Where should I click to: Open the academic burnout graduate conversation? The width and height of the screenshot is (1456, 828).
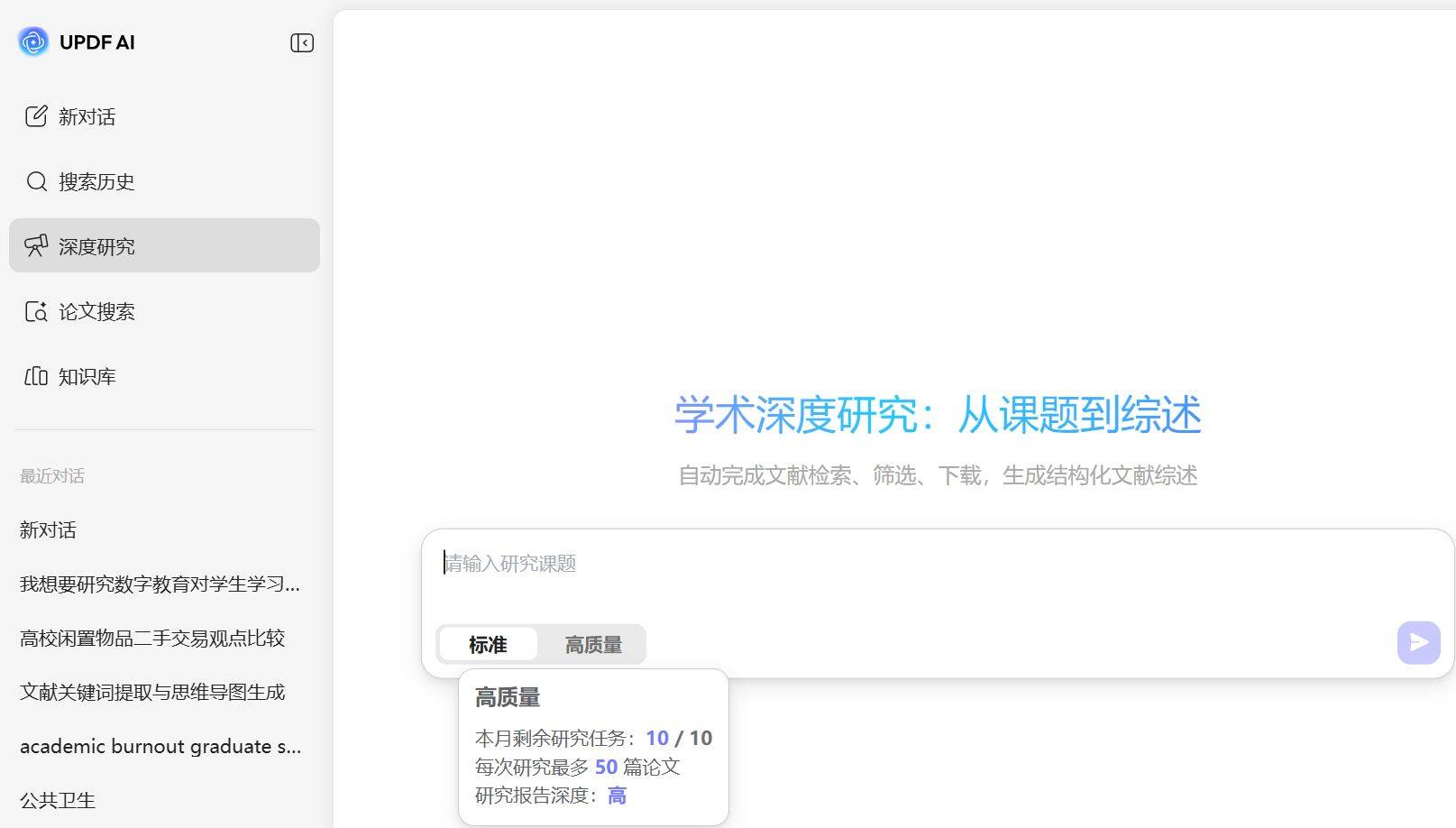click(x=160, y=747)
